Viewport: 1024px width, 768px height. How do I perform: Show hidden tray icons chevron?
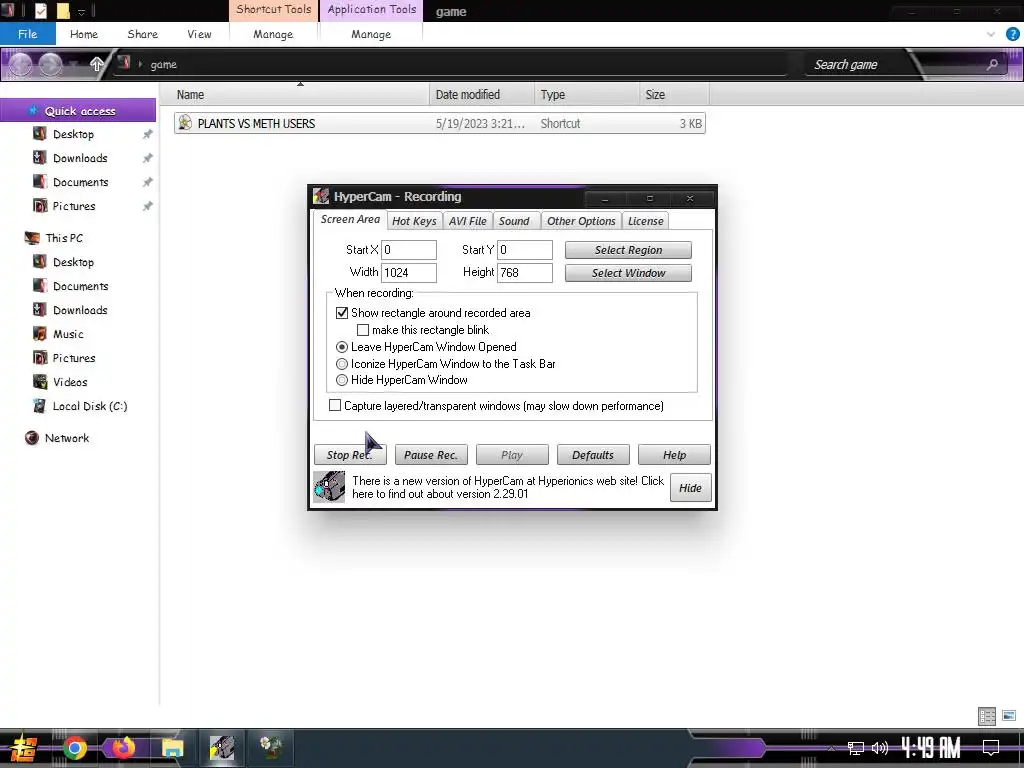[x=831, y=748]
